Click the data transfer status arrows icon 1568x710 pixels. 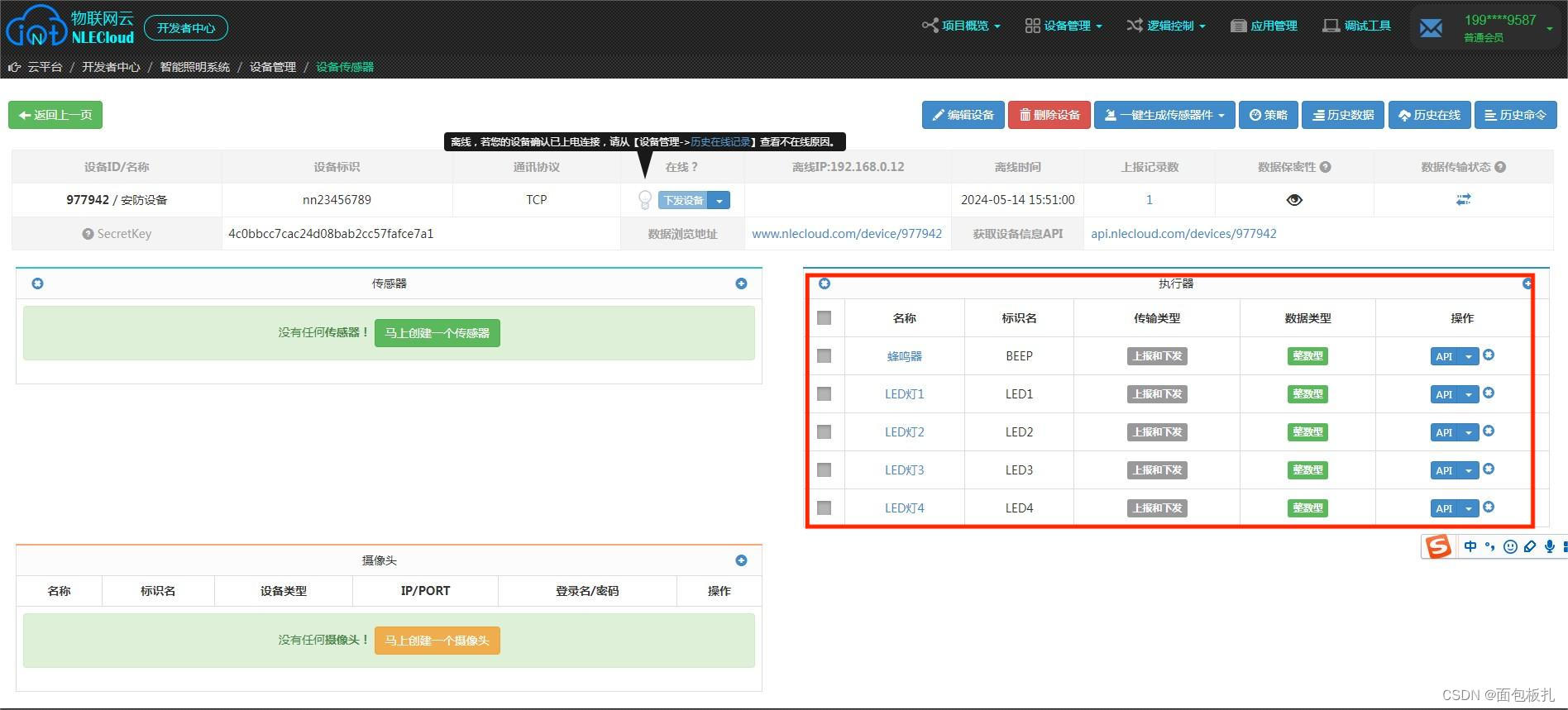1463,199
